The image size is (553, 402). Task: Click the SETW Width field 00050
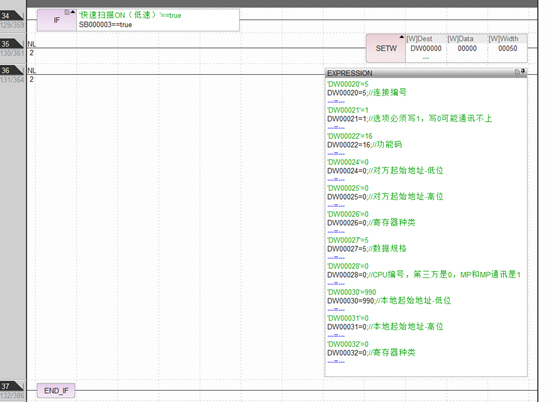(x=508, y=48)
